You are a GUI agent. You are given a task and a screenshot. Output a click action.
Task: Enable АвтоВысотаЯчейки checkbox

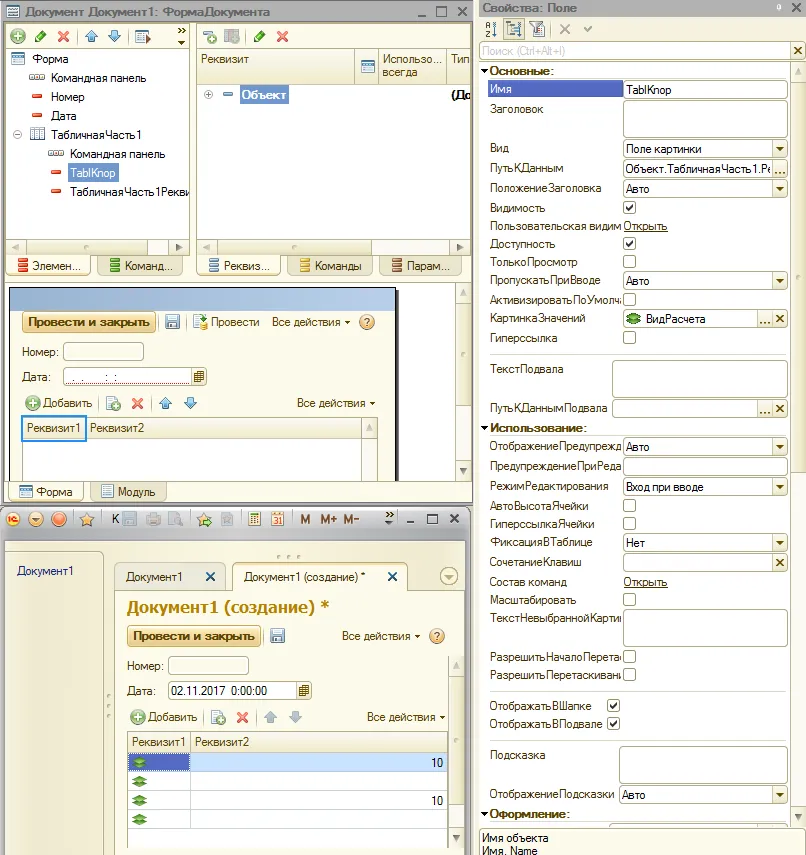point(629,506)
